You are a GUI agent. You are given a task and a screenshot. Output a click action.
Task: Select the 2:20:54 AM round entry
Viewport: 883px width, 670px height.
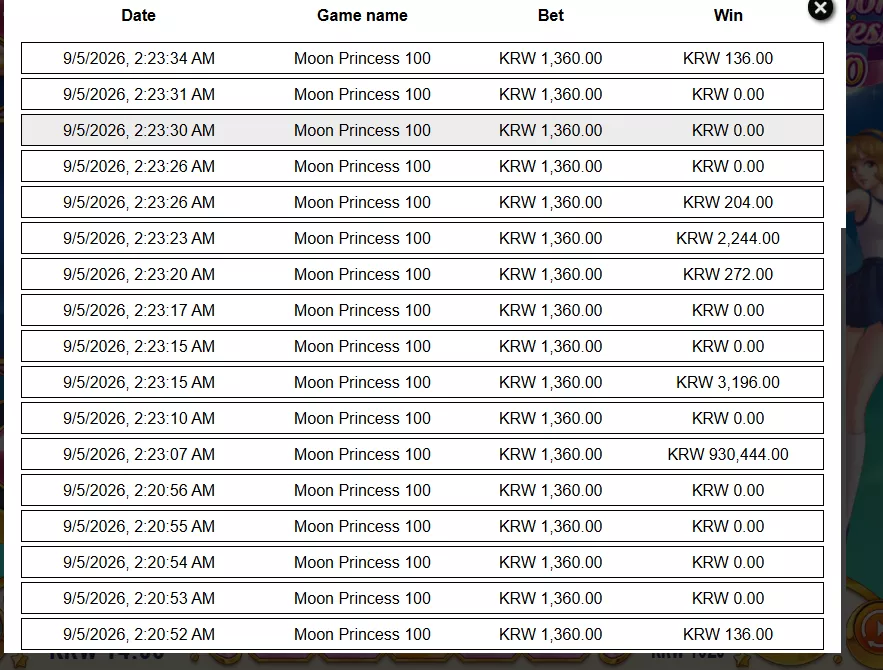(x=422, y=562)
